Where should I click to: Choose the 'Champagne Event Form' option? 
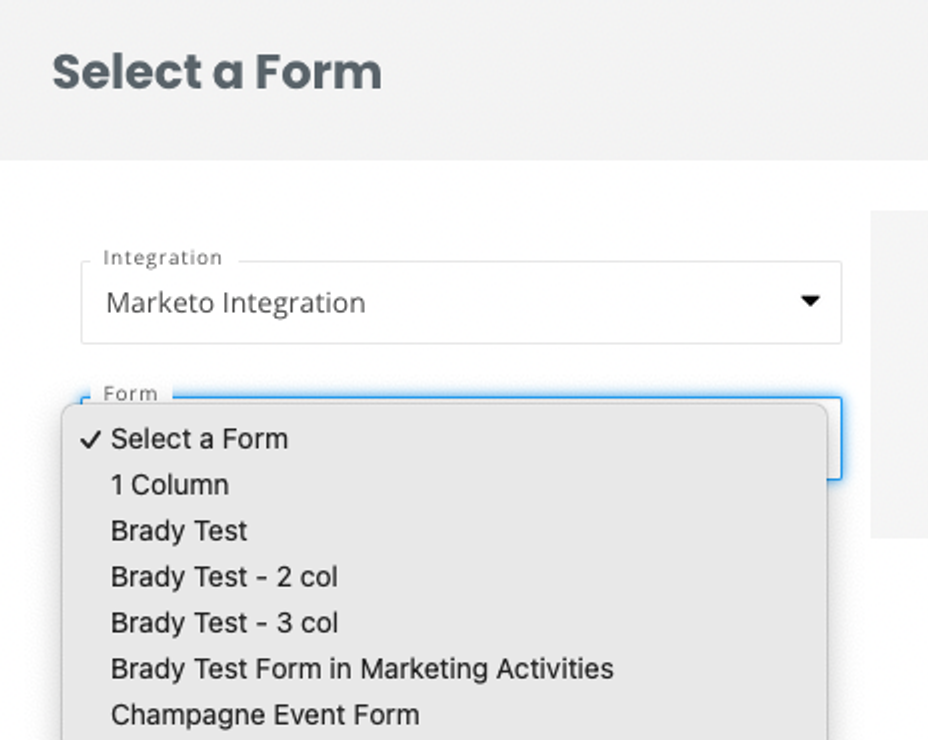(x=265, y=715)
